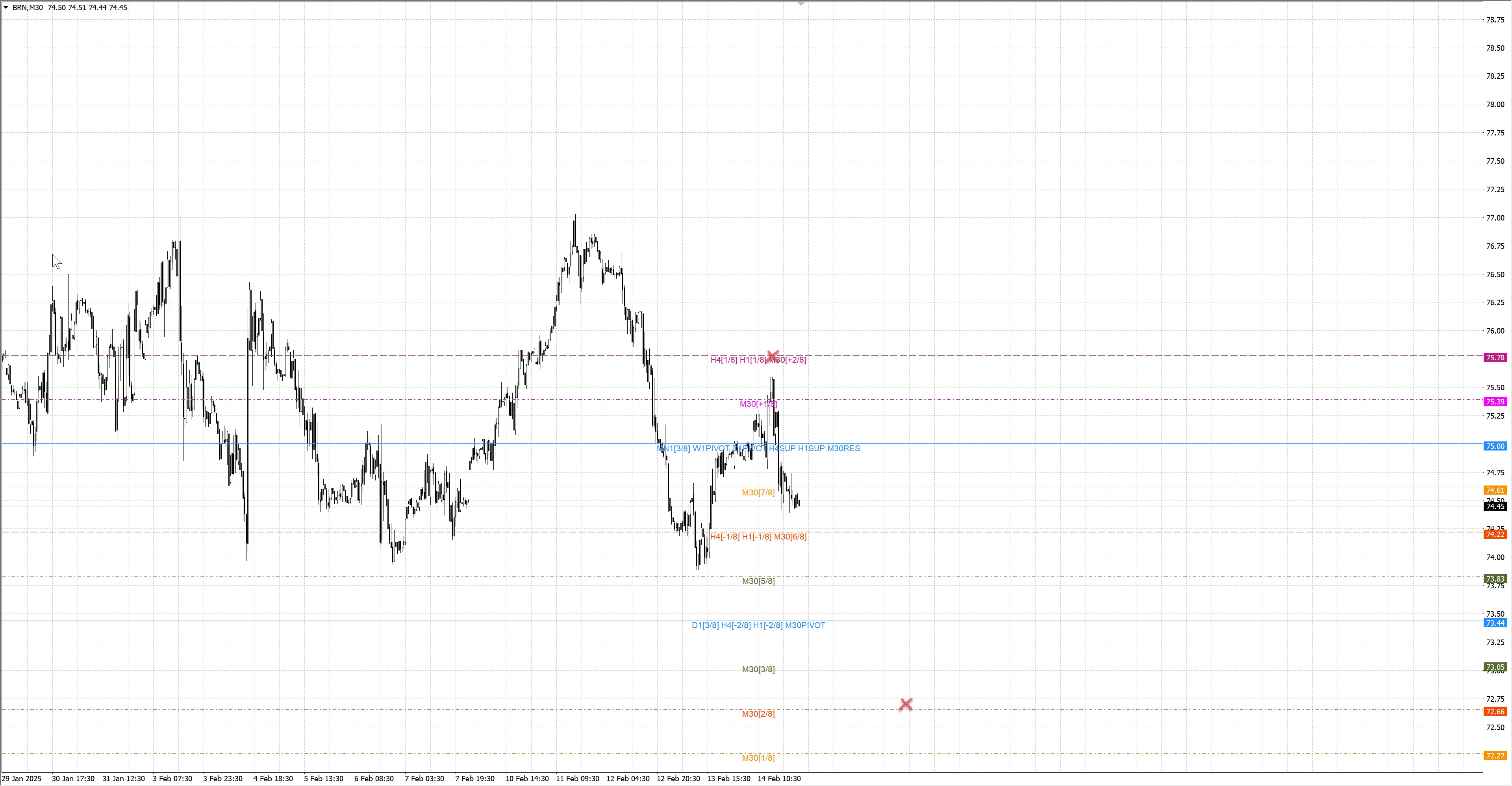Select the blue 75.00 price label

1494,446
